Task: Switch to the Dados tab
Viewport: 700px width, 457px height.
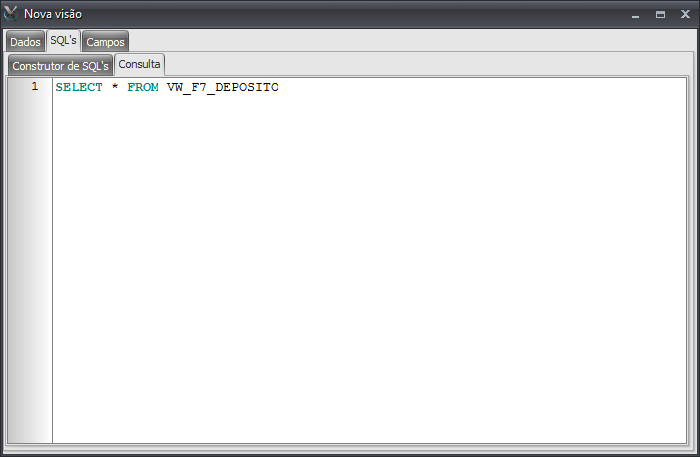Action: [25, 42]
